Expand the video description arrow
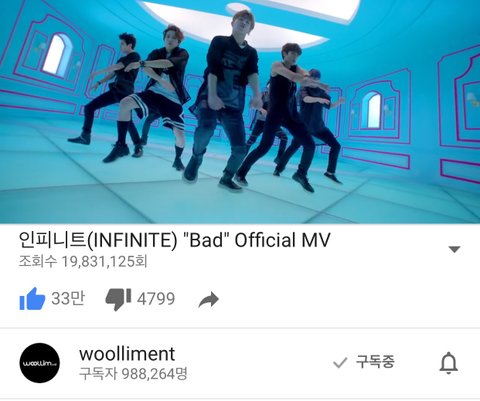480x401 pixels. coord(454,249)
